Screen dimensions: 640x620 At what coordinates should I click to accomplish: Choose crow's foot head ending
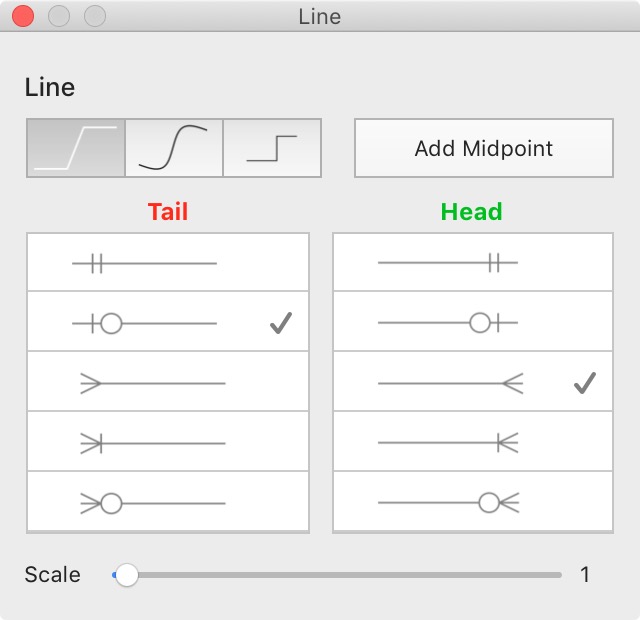pos(473,382)
